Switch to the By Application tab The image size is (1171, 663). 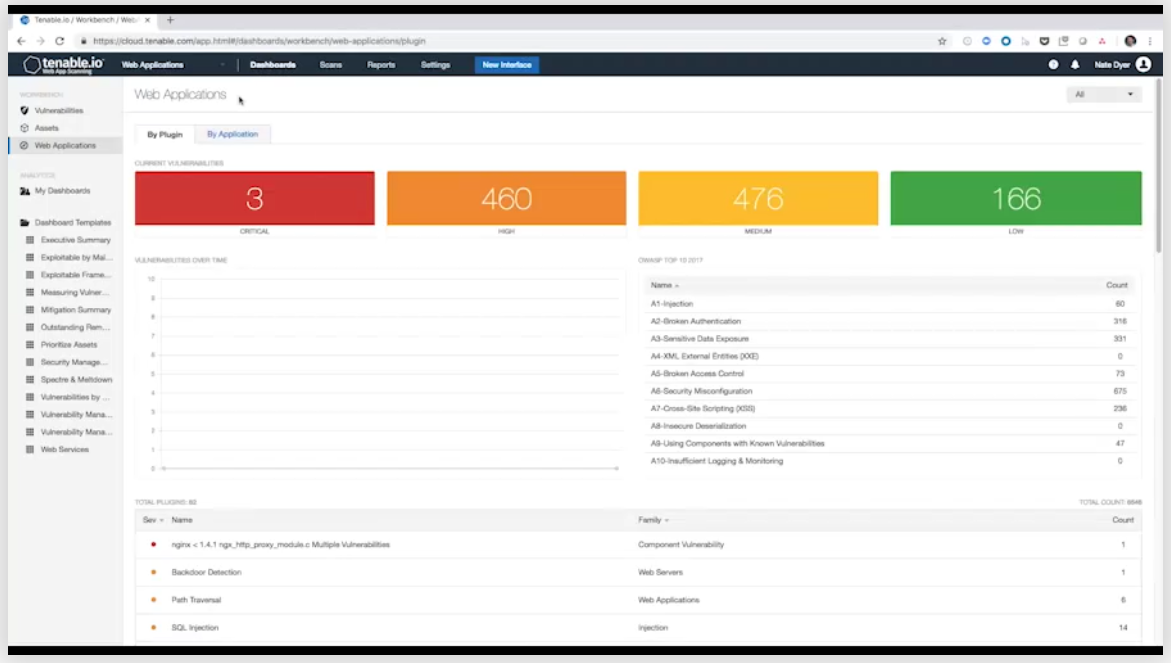232,134
